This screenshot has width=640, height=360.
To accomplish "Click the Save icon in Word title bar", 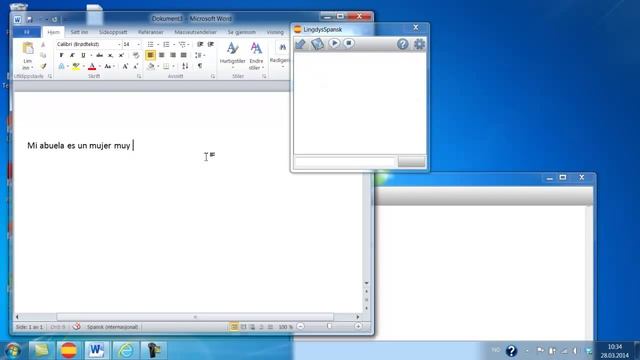I will (29, 19).
